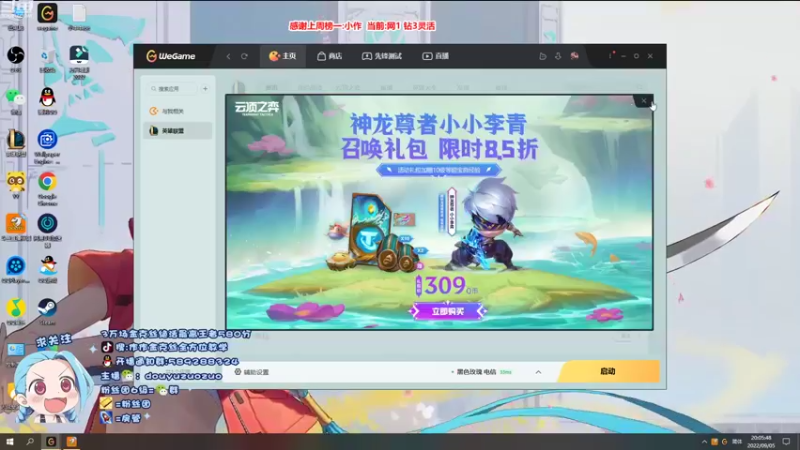Screen dimensions: 800x450
Task: Click the 搜索应用 search field
Action: coord(172,89)
